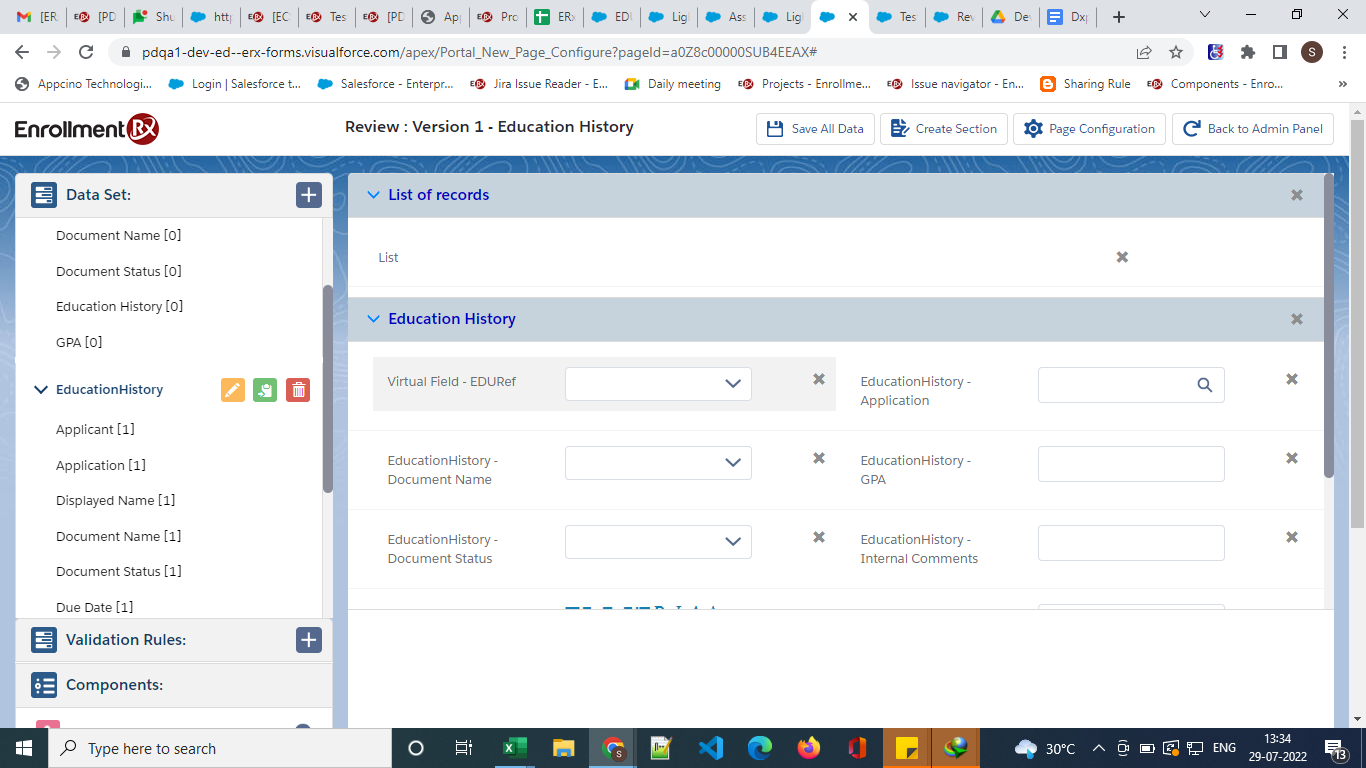Open Visual Studio Code from the taskbar

coord(711,748)
